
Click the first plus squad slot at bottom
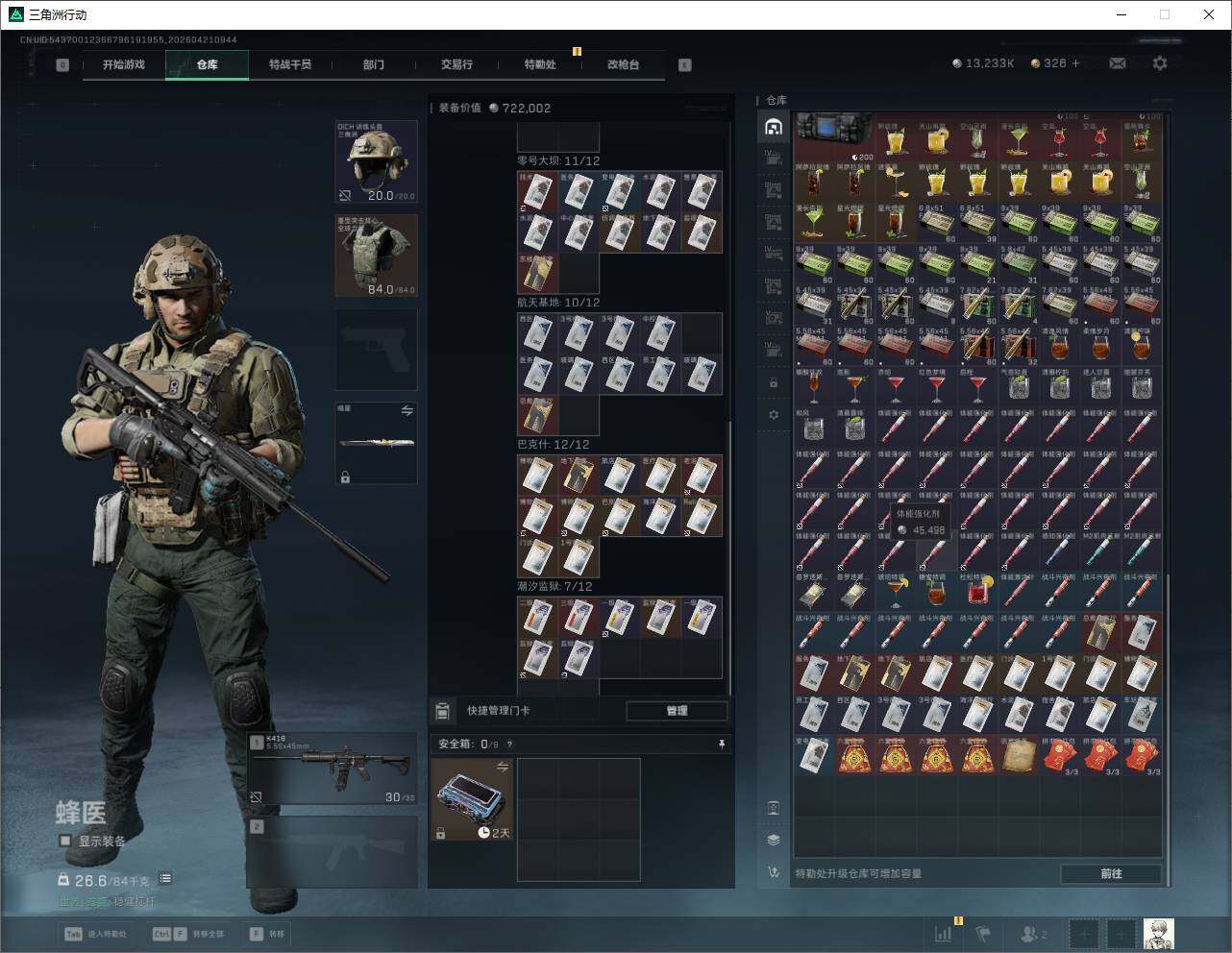(1083, 933)
